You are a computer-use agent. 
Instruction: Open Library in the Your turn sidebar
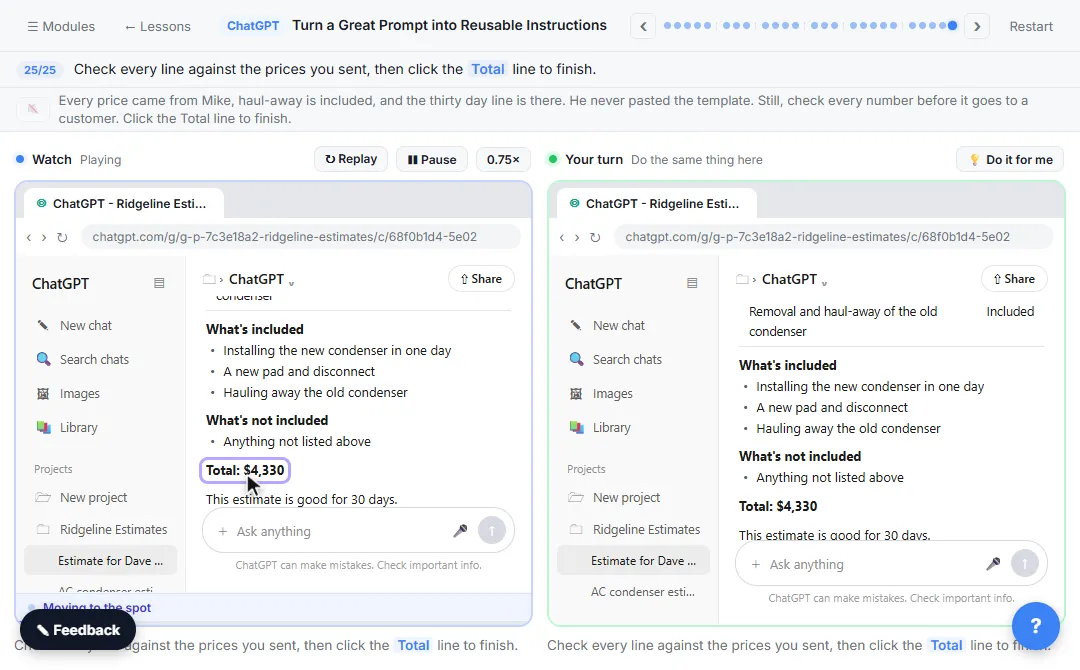[x=634, y=428]
